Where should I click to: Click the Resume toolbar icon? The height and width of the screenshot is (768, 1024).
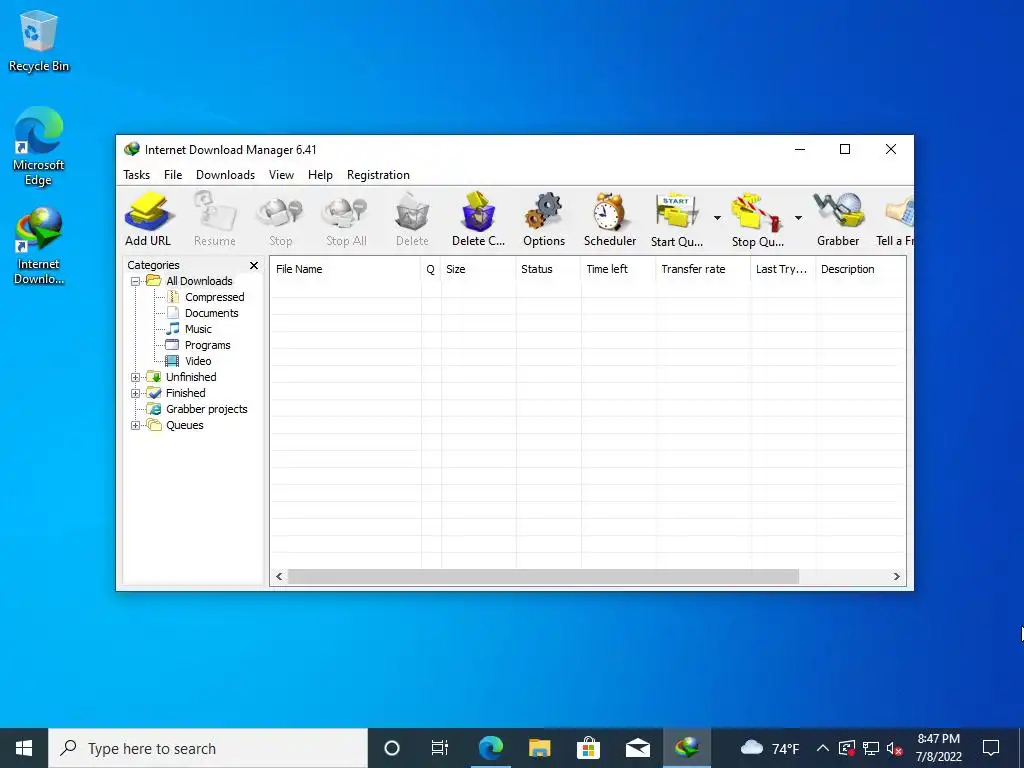click(x=214, y=219)
